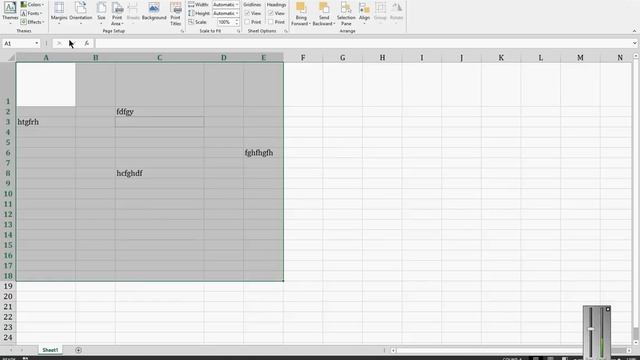Switch to the Sheet1 tab
This screenshot has height=360, width=640.
pyautogui.click(x=51, y=350)
